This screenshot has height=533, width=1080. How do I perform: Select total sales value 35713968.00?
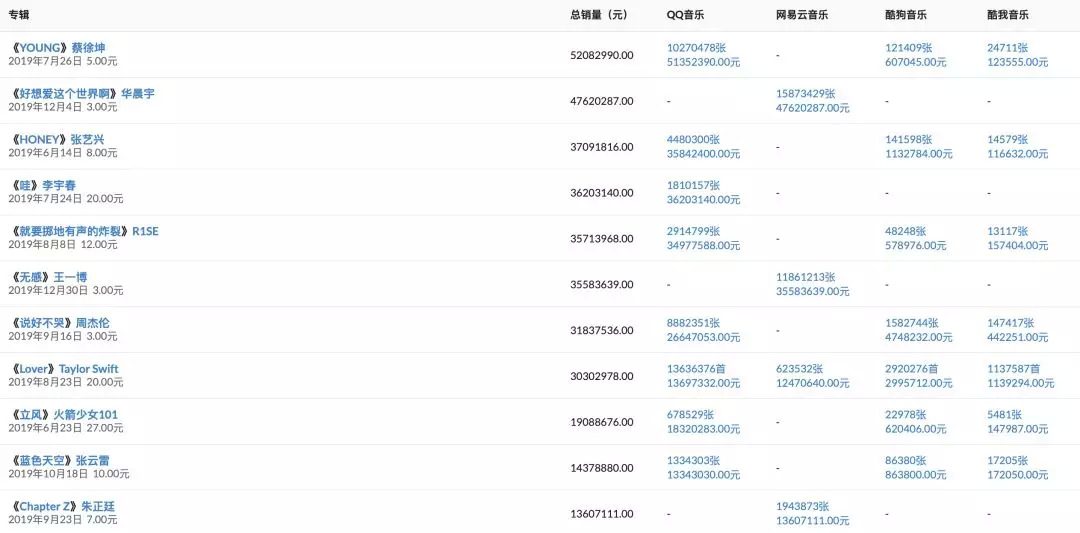click(x=602, y=238)
